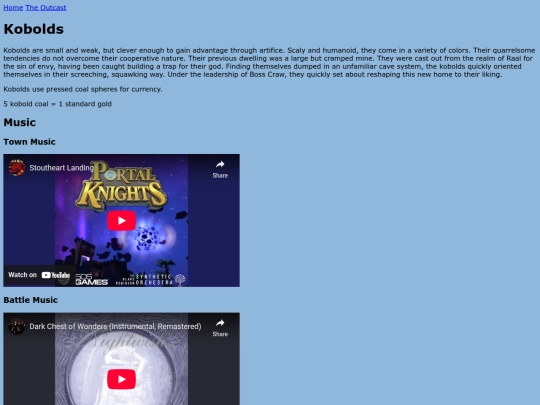The image size is (540, 405).
Task: Click the Music section heading
Action: coord(20,122)
